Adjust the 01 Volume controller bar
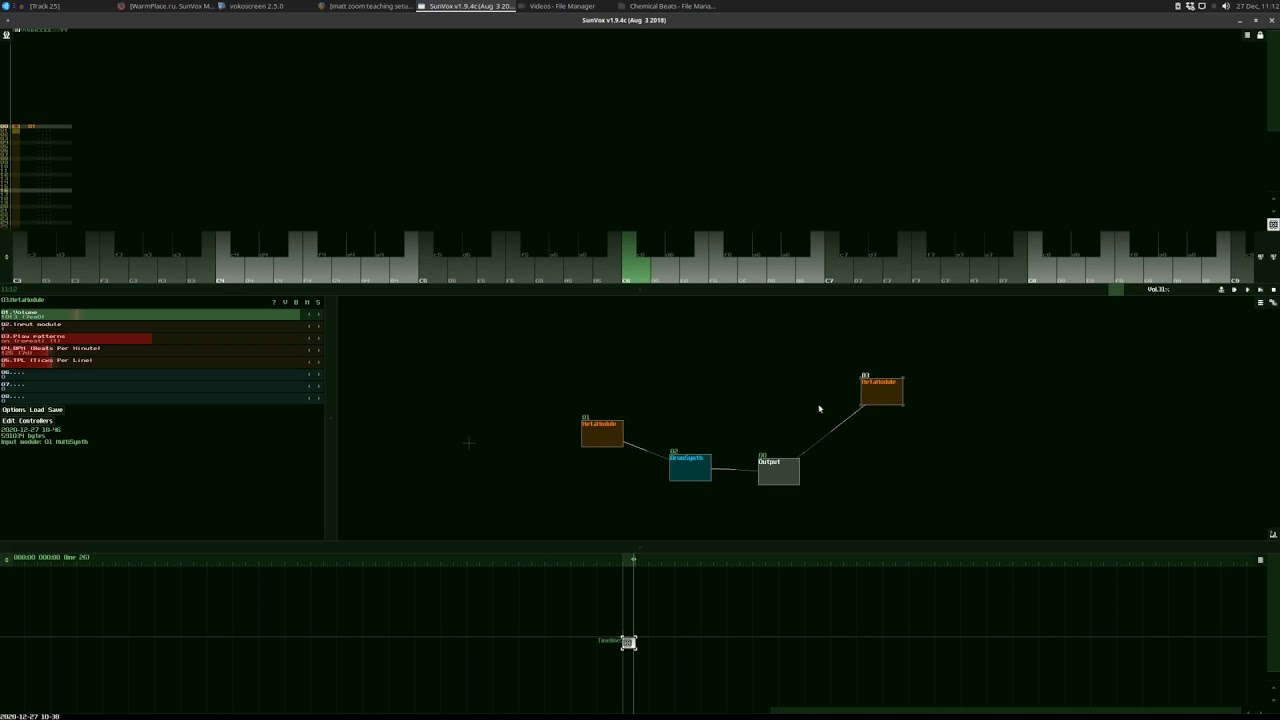1280x720 pixels. click(150, 314)
